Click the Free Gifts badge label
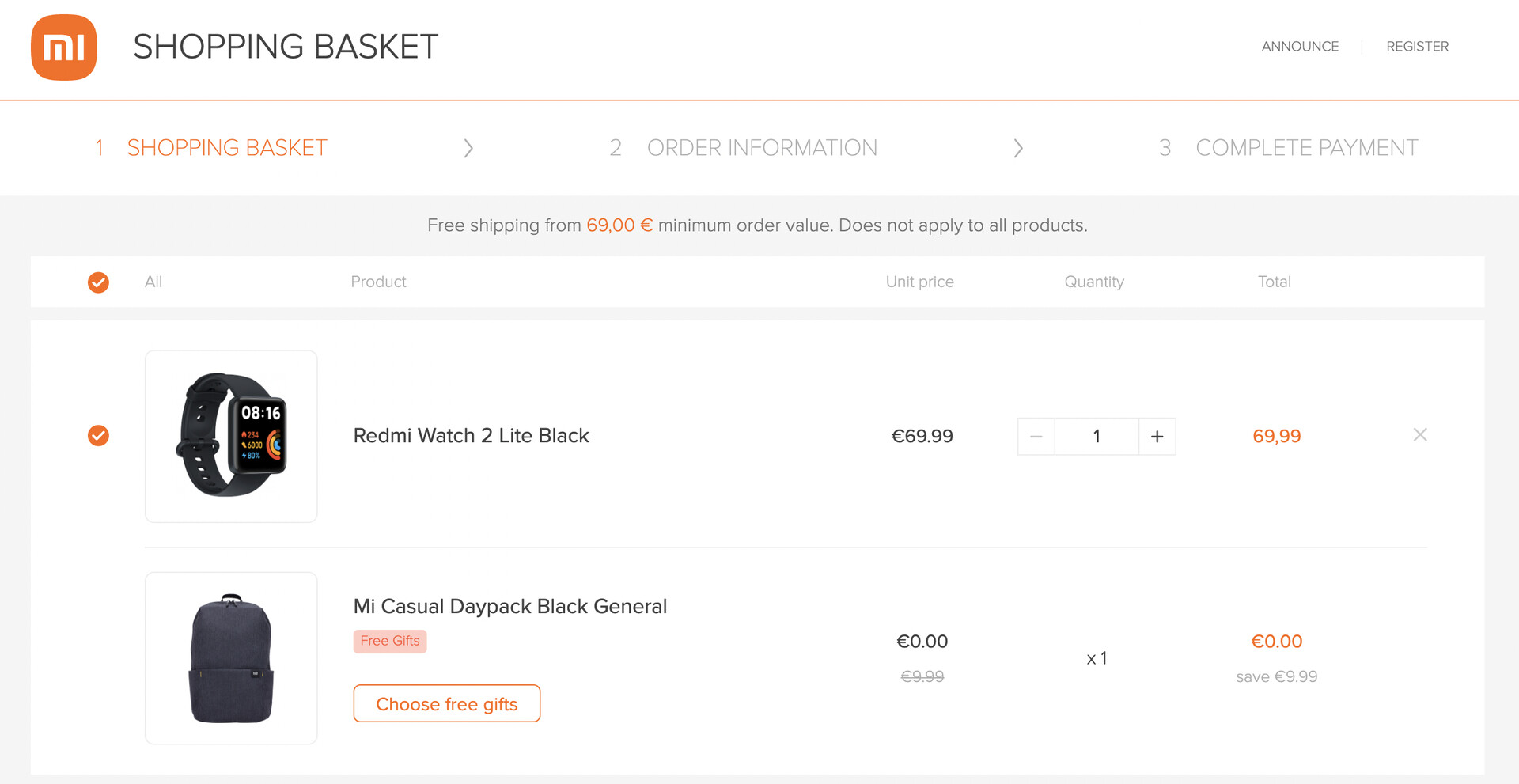The image size is (1519, 784). tap(390, 641)
